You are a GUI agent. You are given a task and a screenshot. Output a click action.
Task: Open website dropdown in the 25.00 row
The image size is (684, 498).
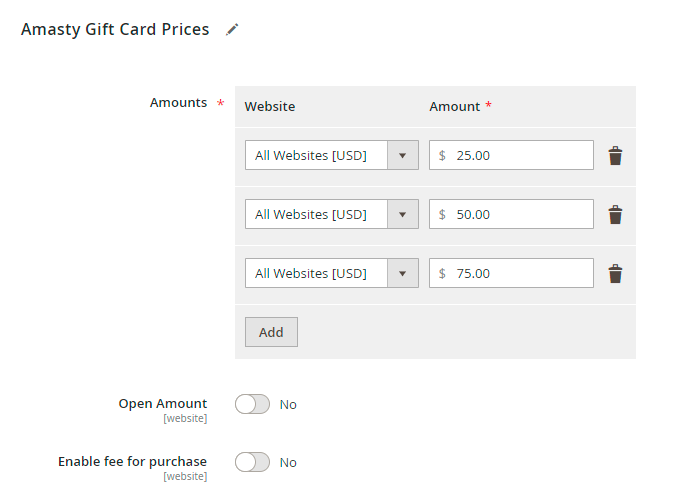[331, 156]
